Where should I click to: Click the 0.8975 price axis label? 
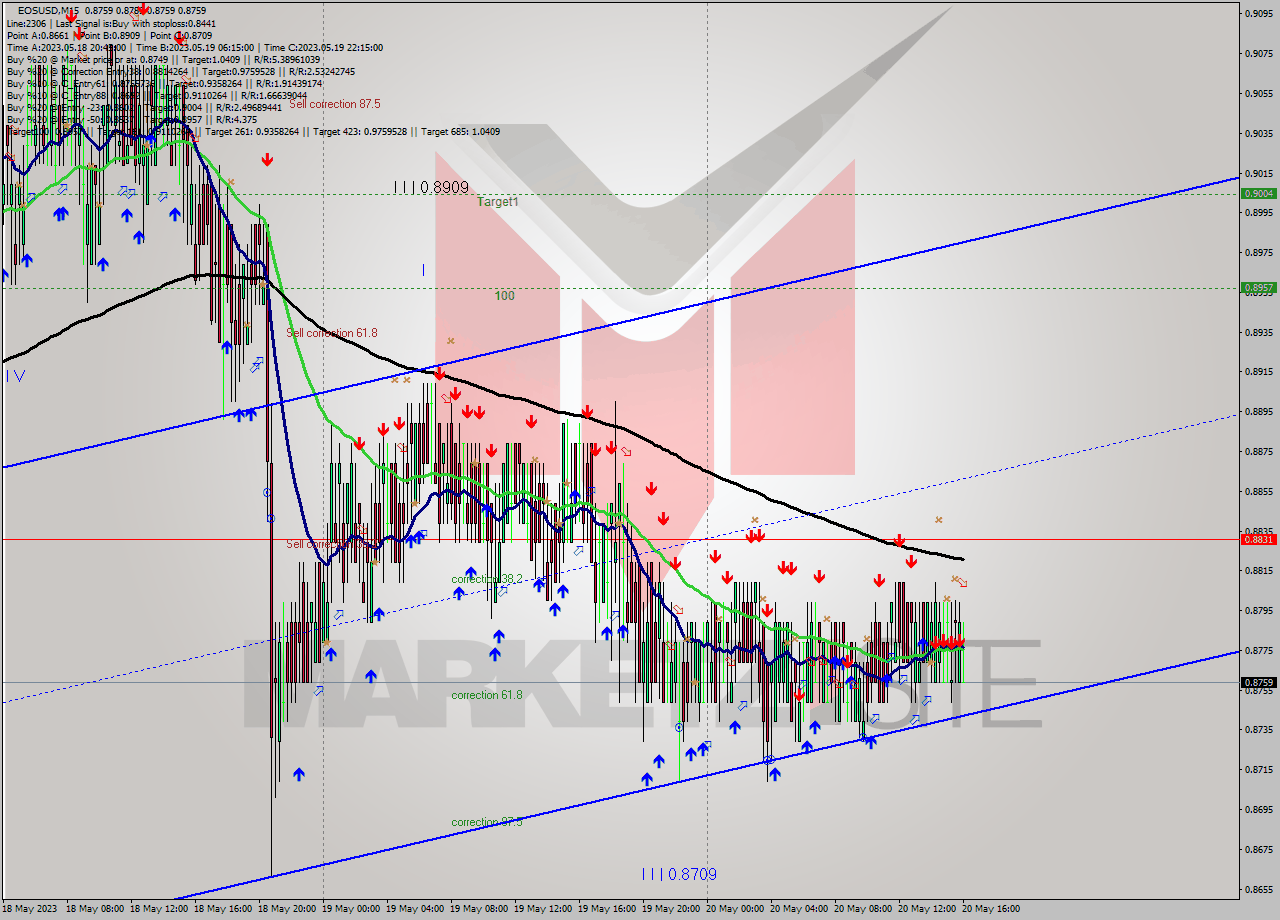[1258, 252]
